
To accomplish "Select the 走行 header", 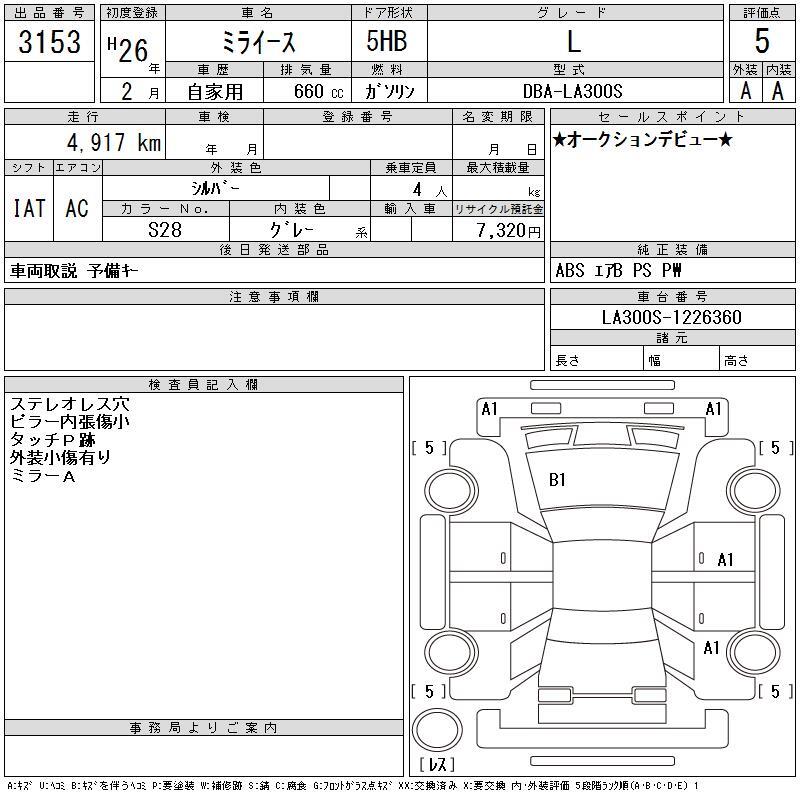I will (85, 116).
